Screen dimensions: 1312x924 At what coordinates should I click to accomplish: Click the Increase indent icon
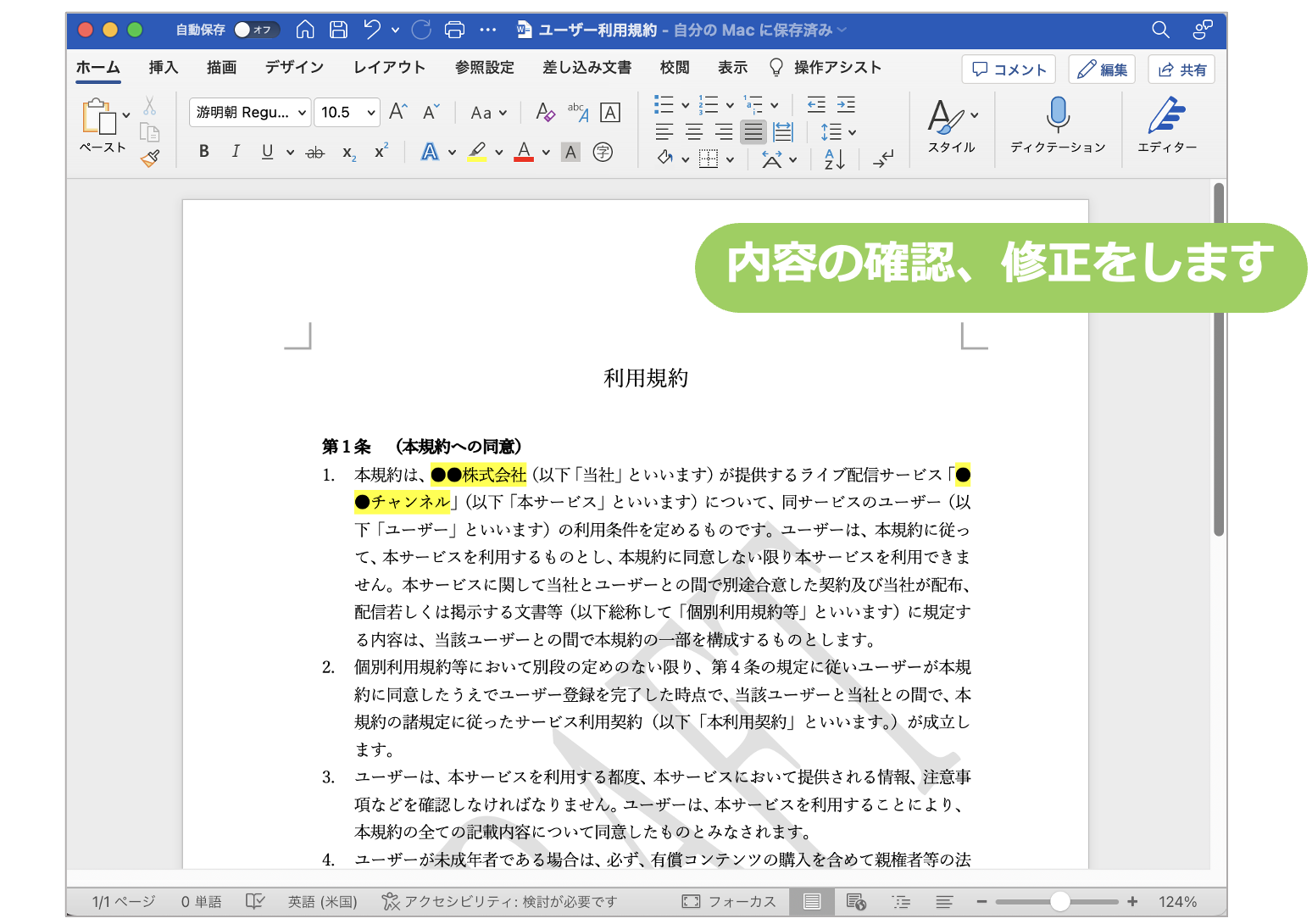pyautogui.click(x=846, y=105)
